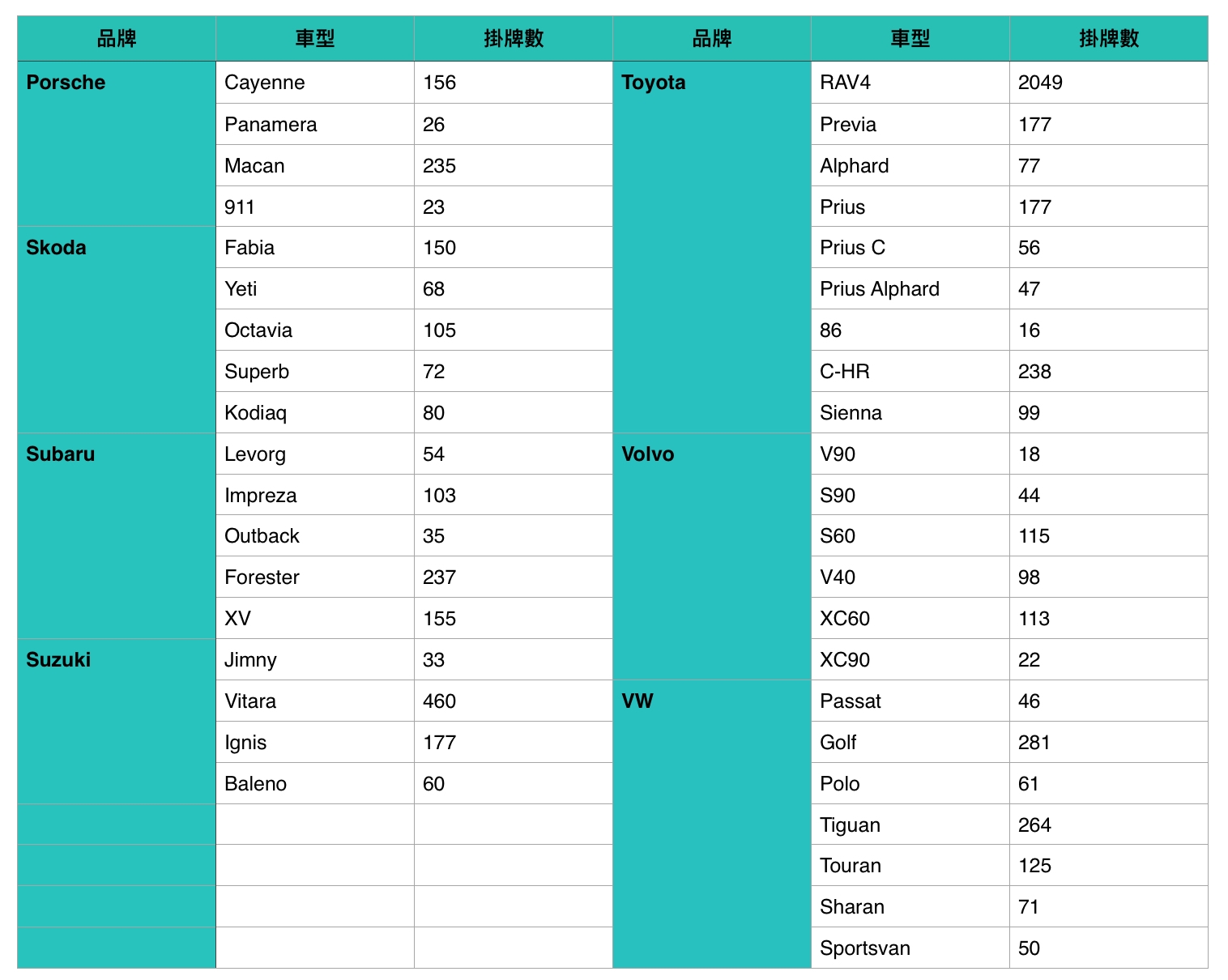Select the Porsche brand cell

117,143
